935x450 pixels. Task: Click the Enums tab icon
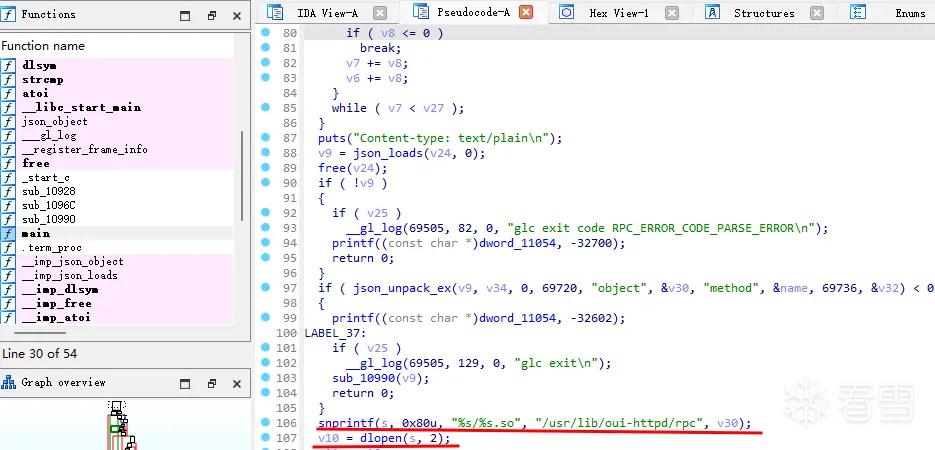pyautogui.click(x=857, y=12)
